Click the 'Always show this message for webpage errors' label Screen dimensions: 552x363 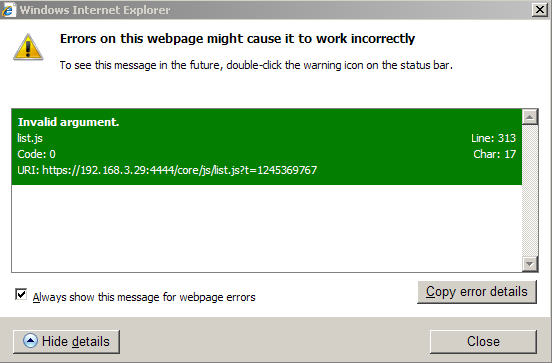(144, 297)
